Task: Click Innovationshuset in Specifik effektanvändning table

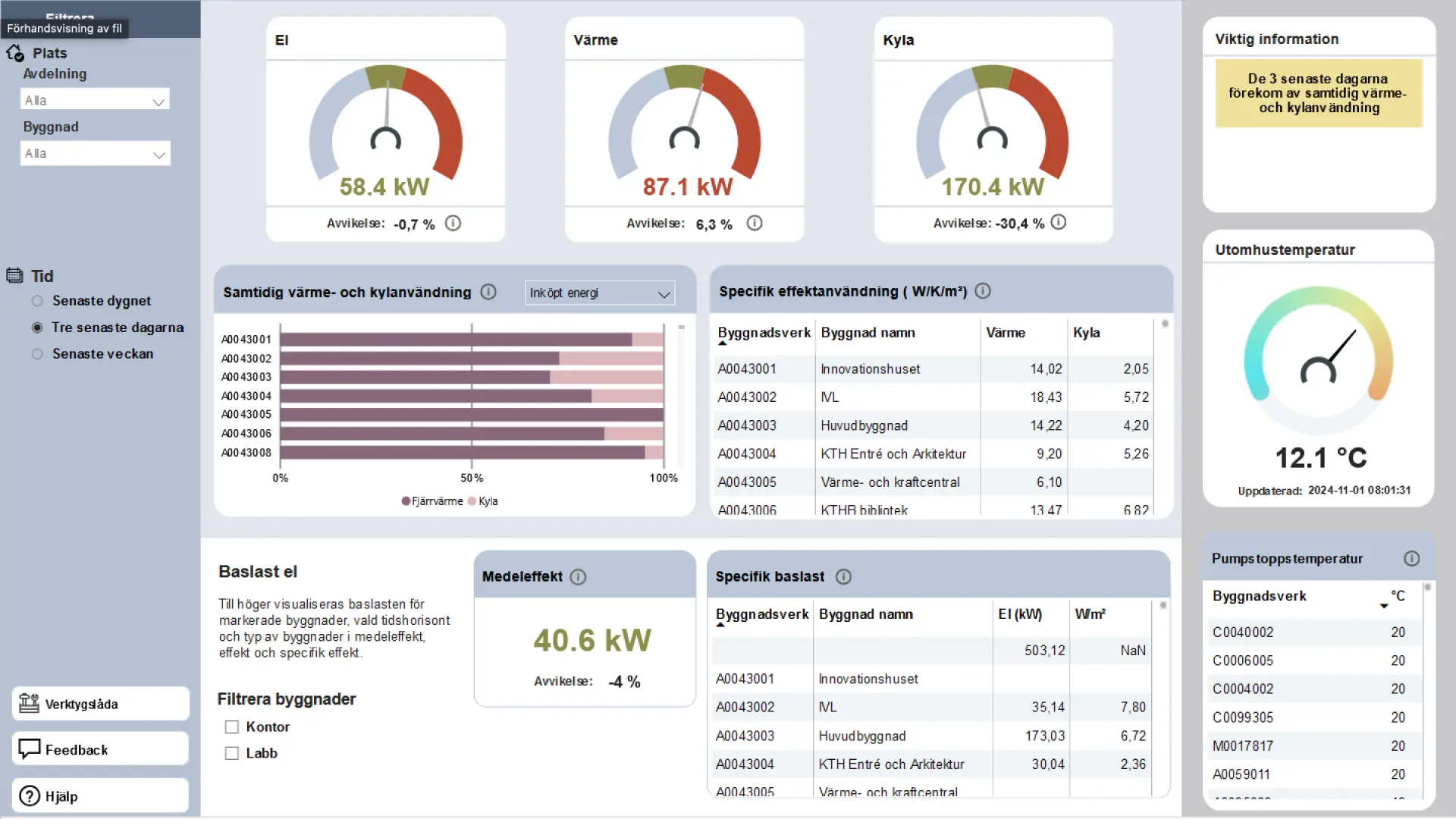Action: 870,369
